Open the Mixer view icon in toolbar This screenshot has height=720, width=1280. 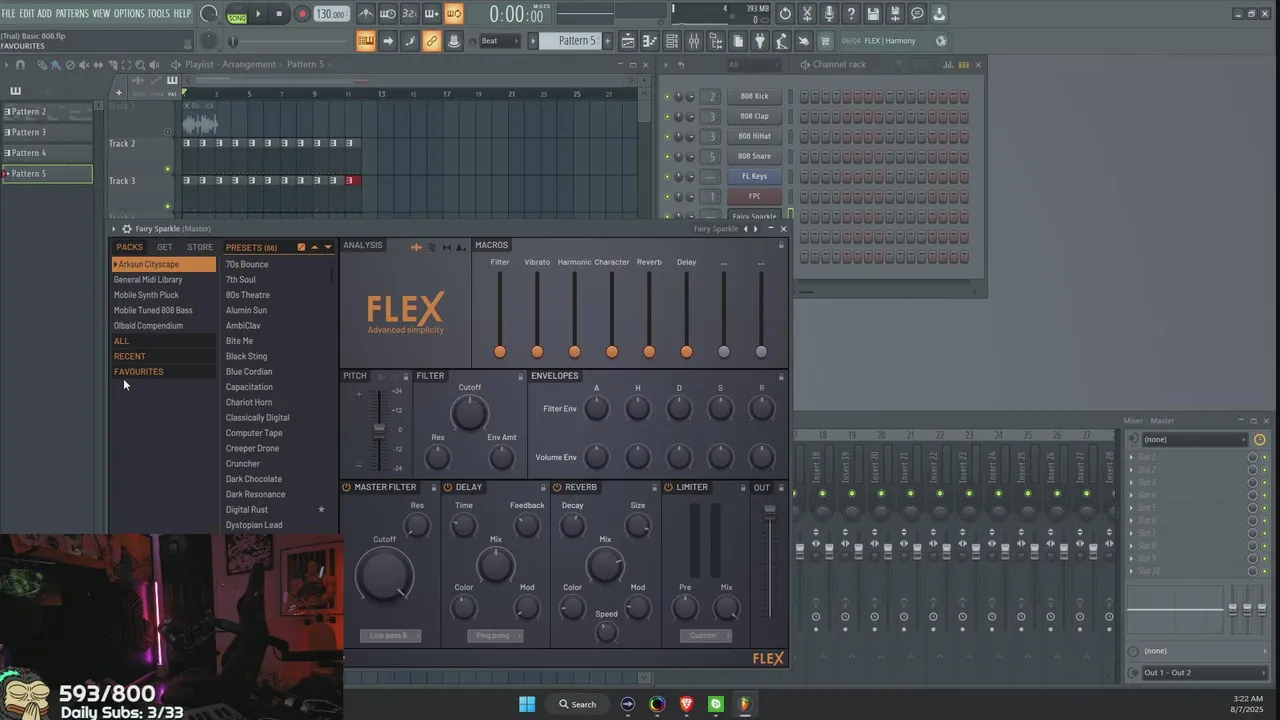coord(694,41)
